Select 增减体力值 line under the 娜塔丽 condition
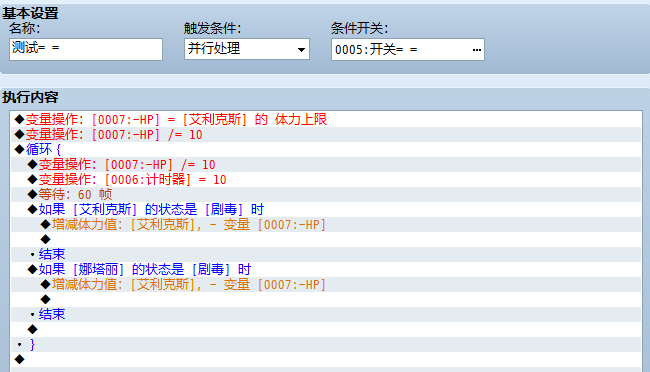 tap(325, 284)
